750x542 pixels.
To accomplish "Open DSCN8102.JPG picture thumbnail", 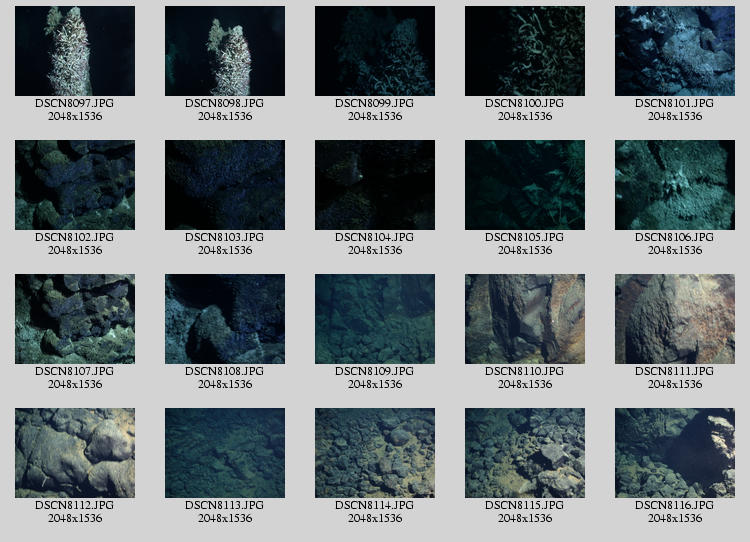I will pyautogui.click(x=75, y=185).
